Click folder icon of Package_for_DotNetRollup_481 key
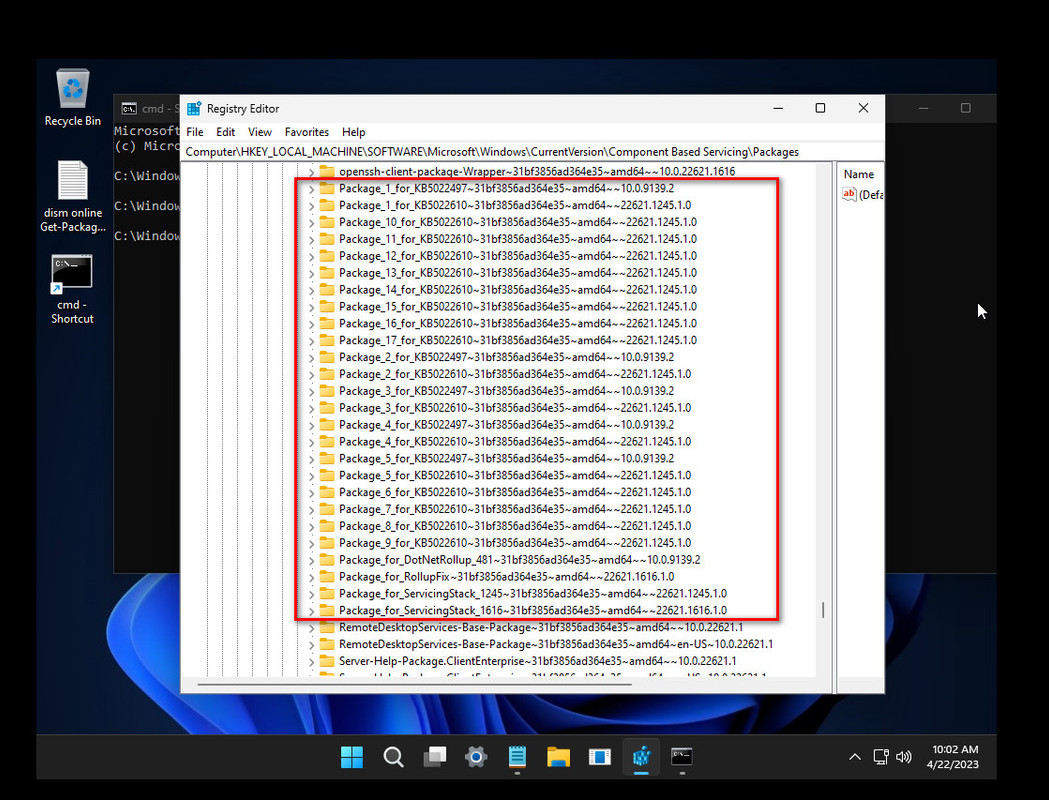 (326, 560)
